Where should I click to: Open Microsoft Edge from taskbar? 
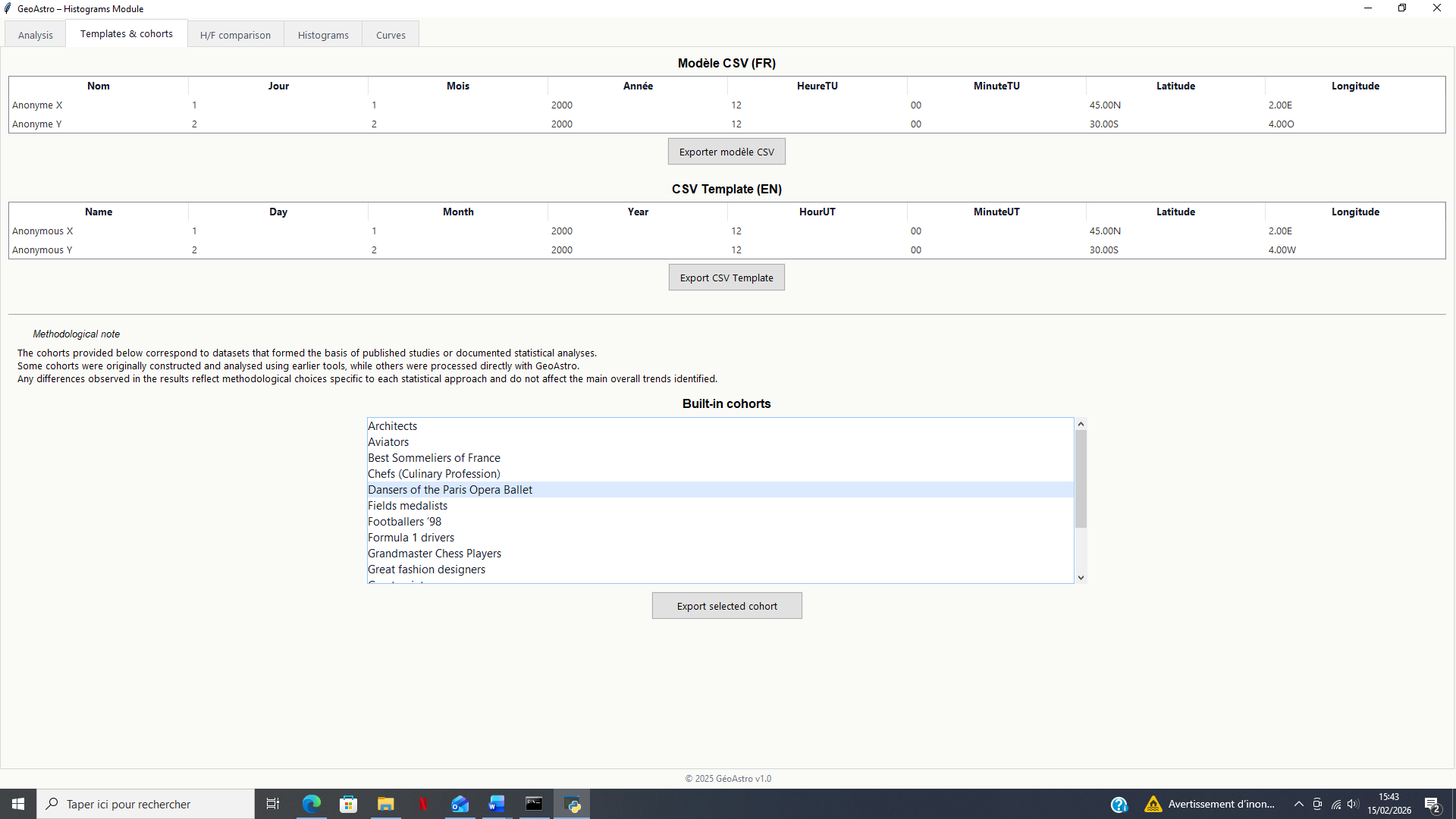coord(312,804)
